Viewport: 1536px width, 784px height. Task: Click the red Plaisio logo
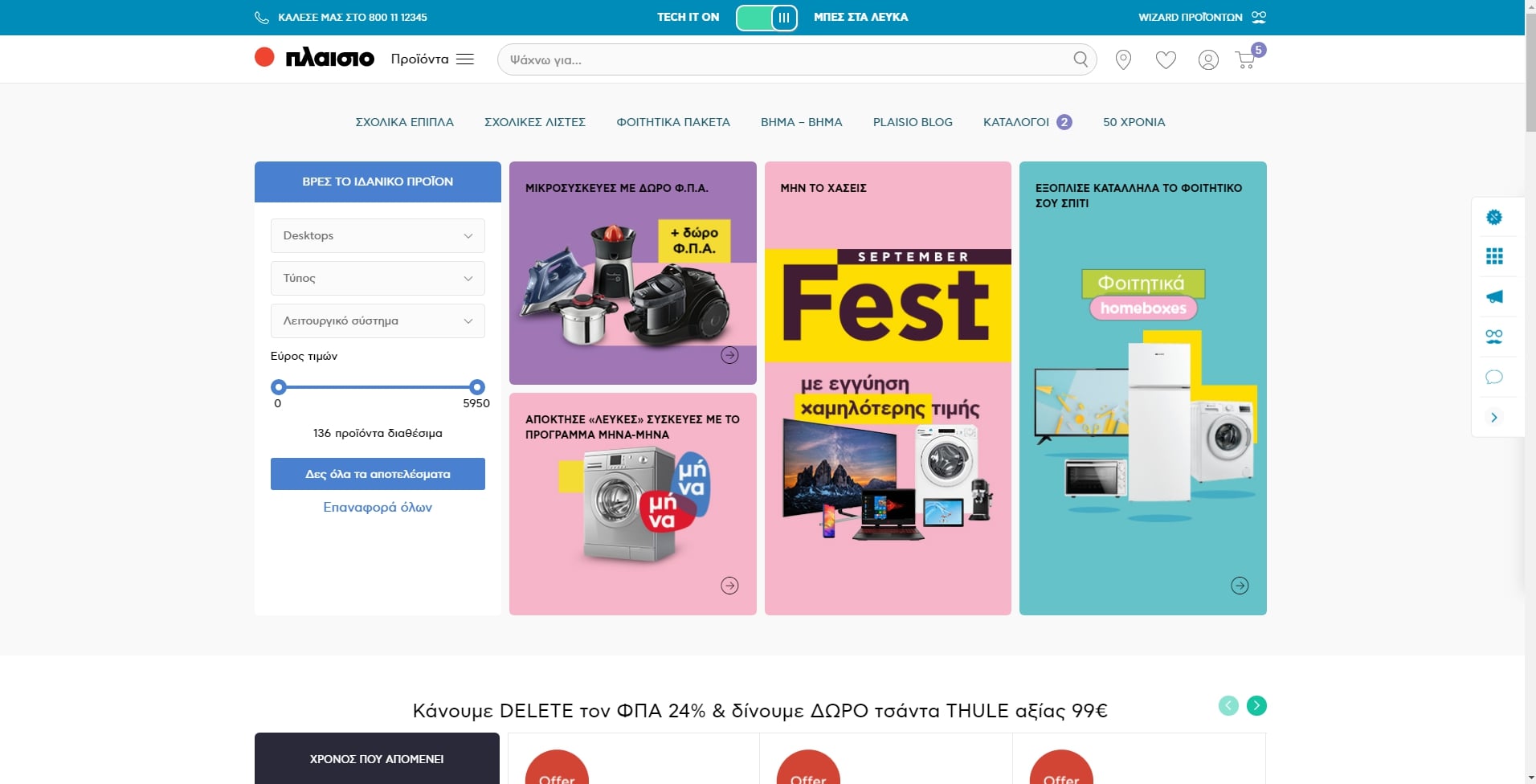pos(314,58)
